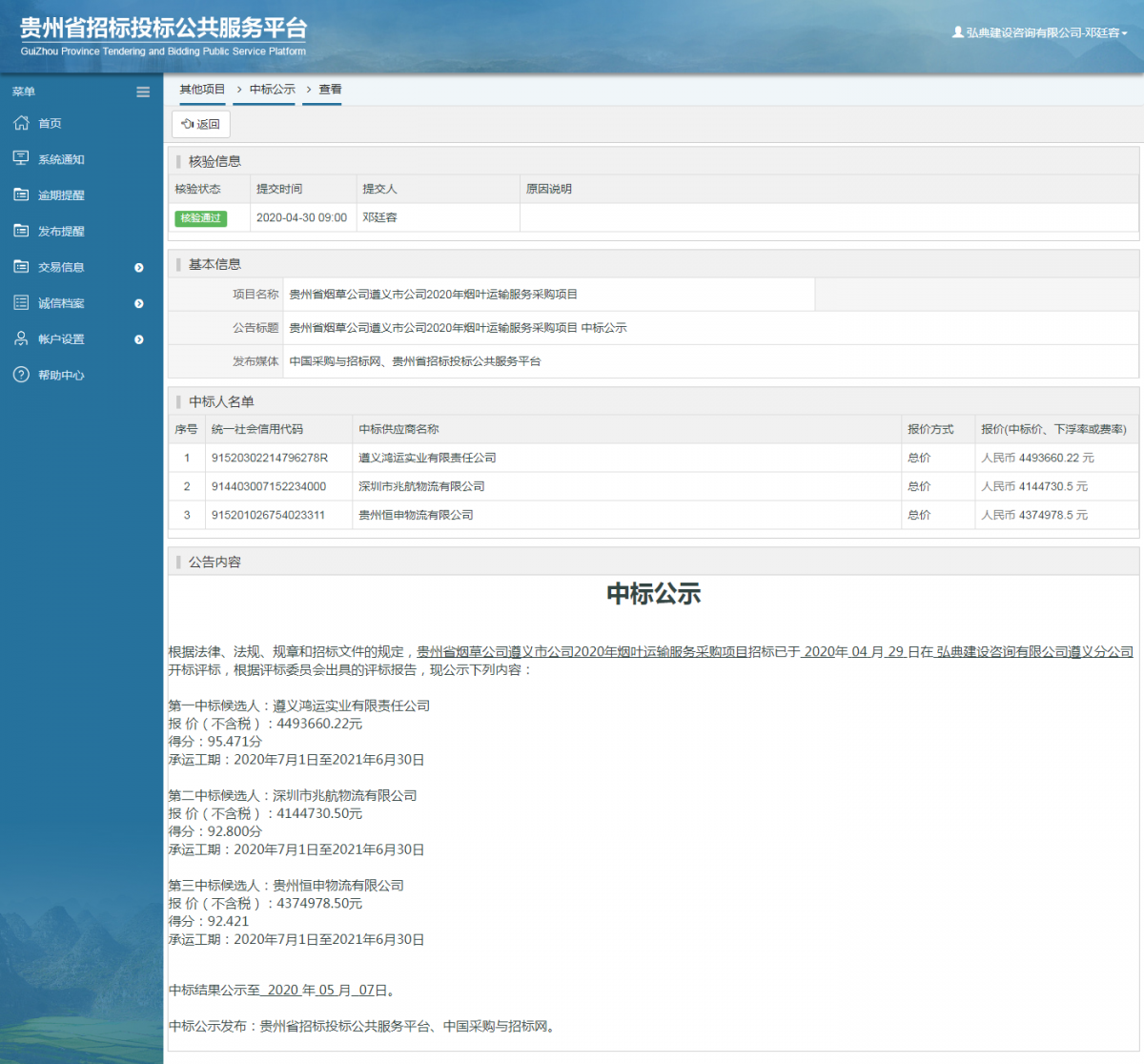Go to 其他项目 breadcrumb
1144x1064 pixels.
tap(202, 90)
